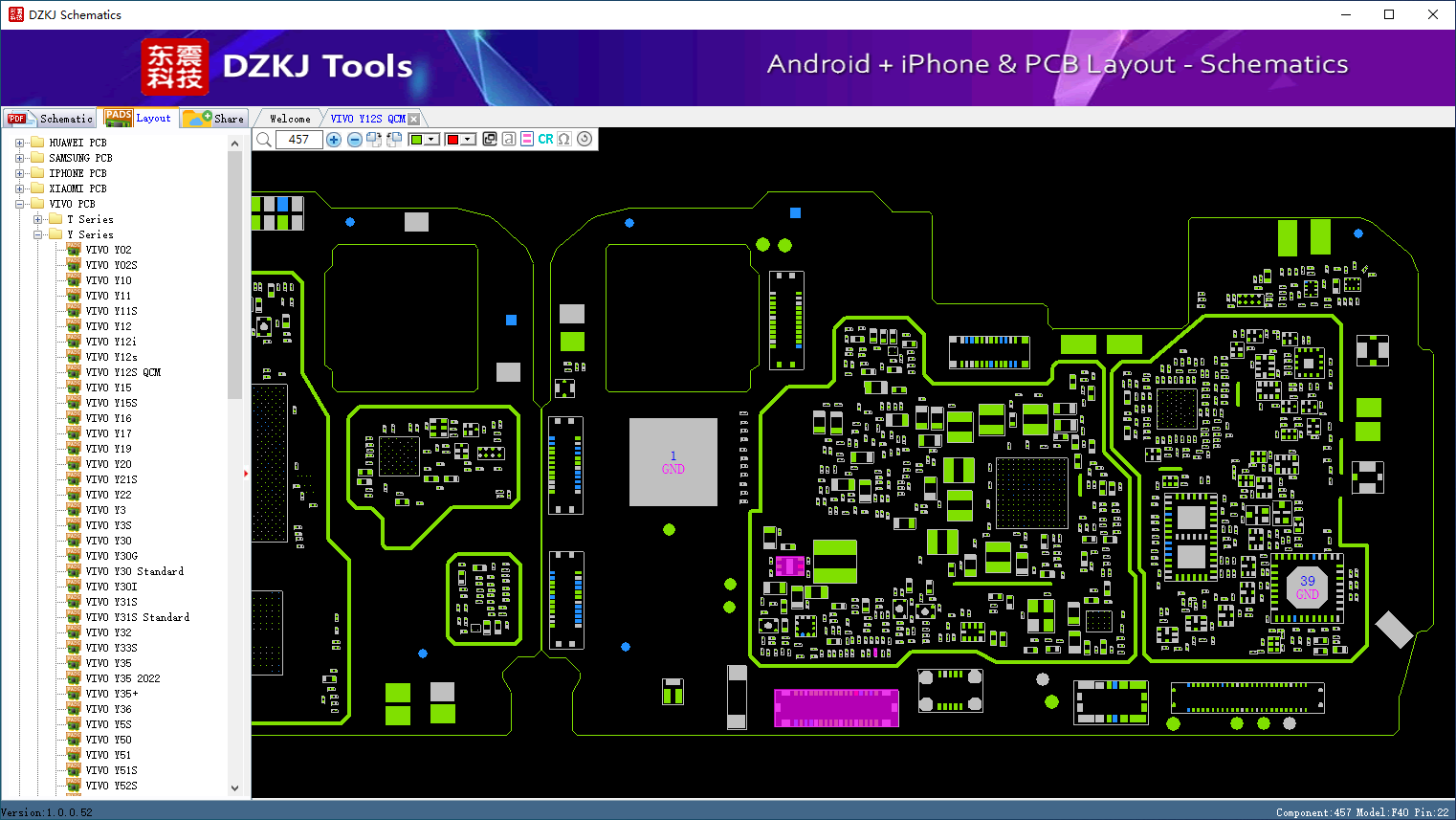Image resolution: width=1456 pixels, height=820 pixels.
Task: Toggle the omega symbol button
Action: click(564, 139)
